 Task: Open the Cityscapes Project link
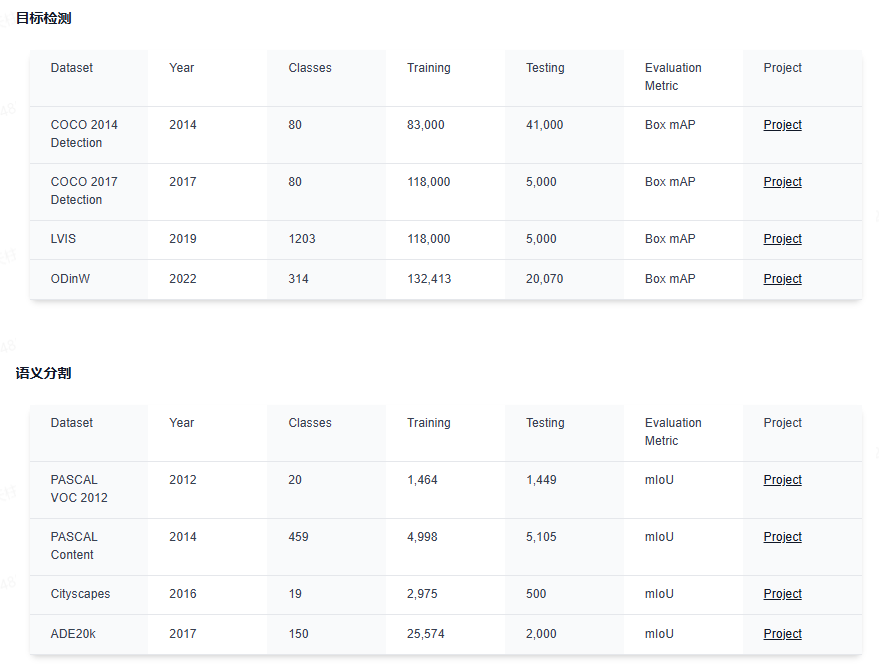tap(782, 594)
